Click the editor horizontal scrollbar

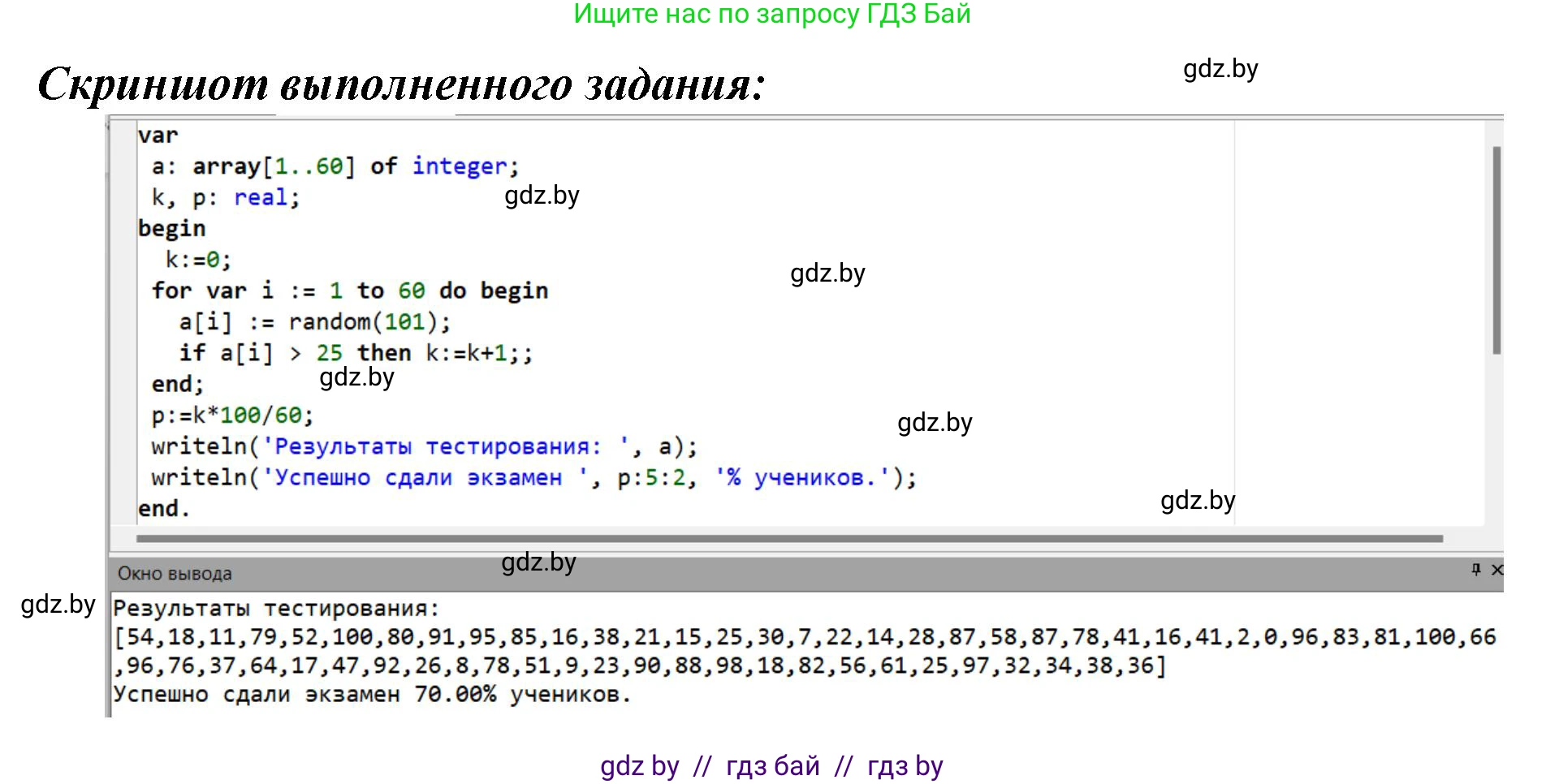click(x=788, y=538)
